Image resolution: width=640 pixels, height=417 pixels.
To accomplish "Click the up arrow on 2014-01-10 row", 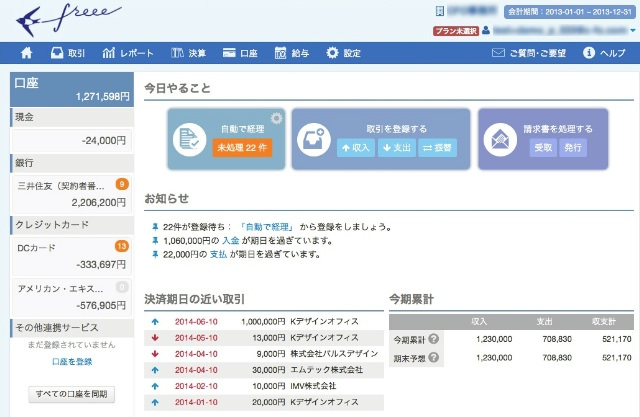I will click(x=155, y=402).
